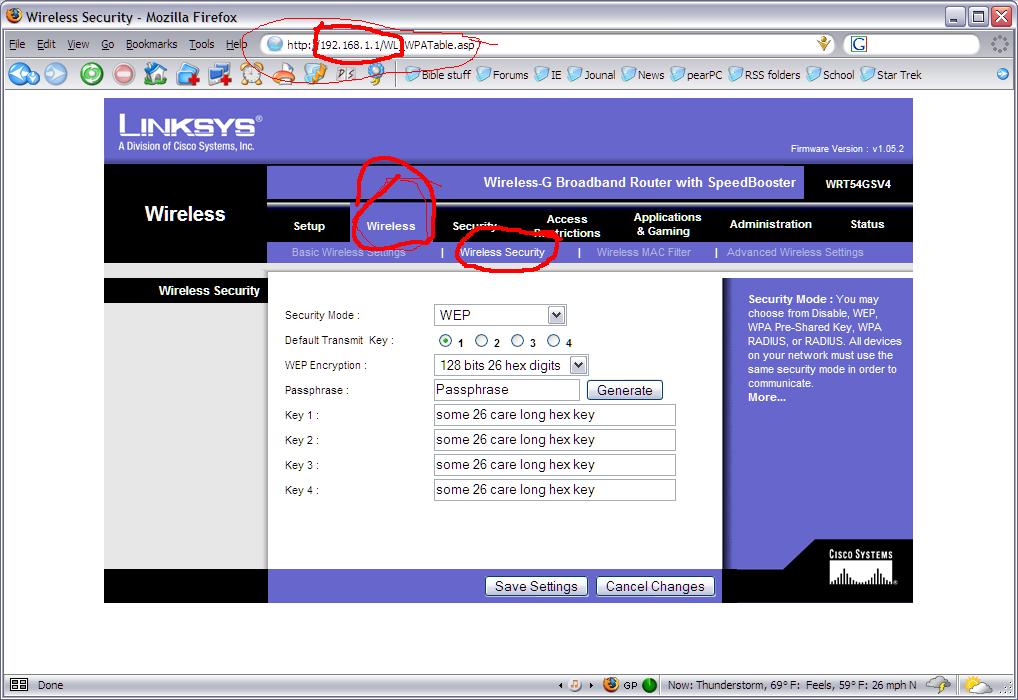Open the Jounal bookmark folder
Screen dimensions: 1018x700
[x=591, y=75]
